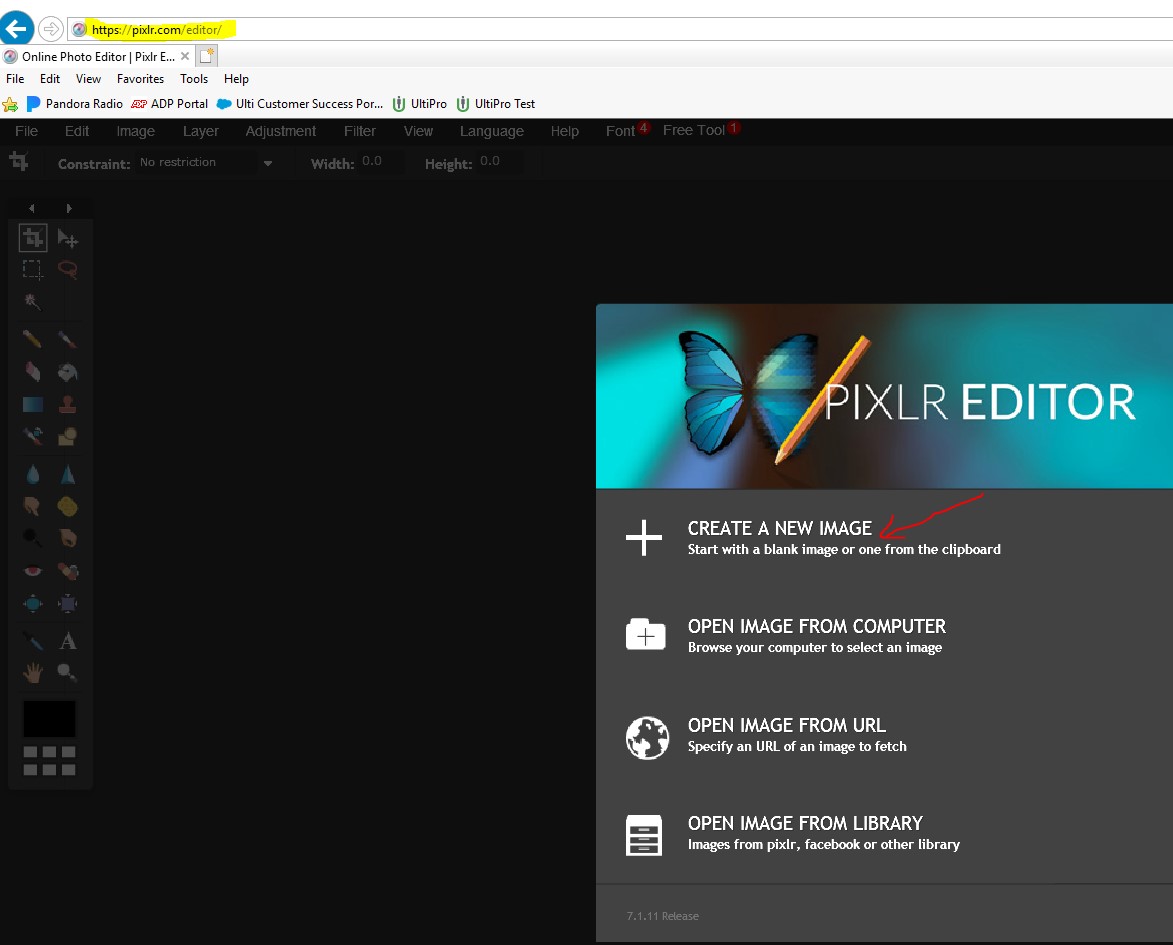Select the Clone Stamp tool

tap(67, 404)
